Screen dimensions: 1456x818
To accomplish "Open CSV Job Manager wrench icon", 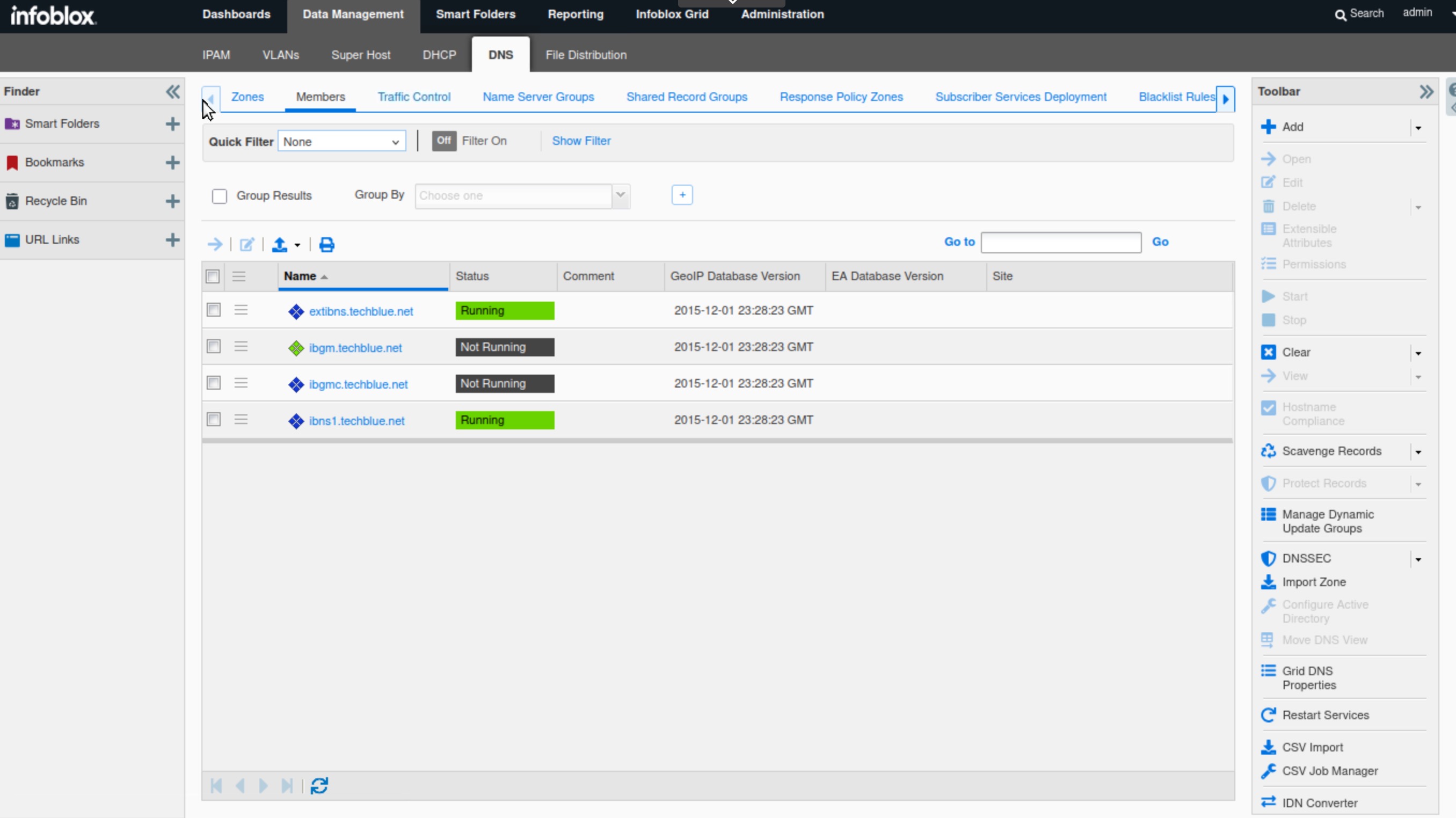I will (x=1268, y=771).
